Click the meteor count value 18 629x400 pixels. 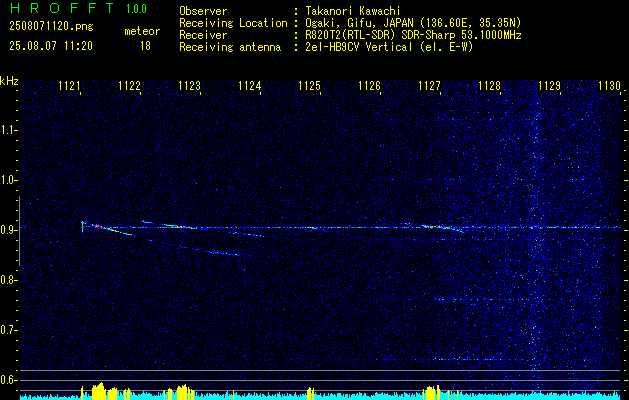click(145, 46)
